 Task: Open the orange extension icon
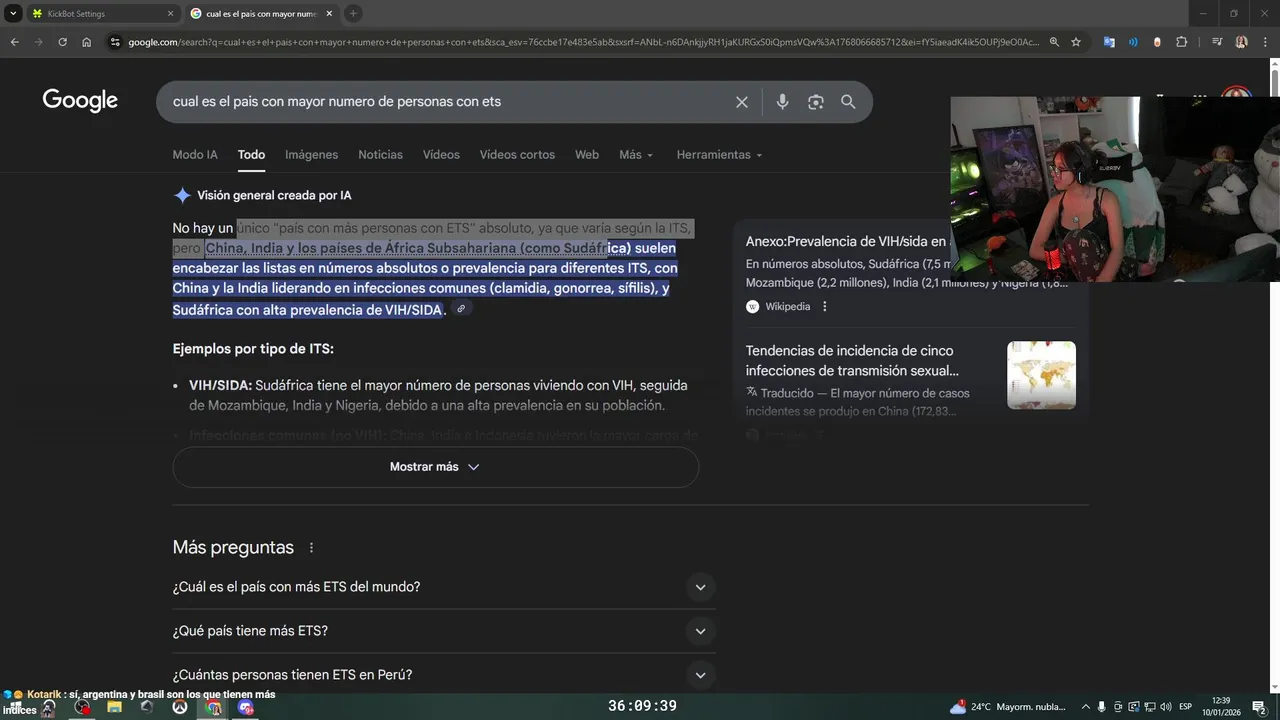point(1157,42)
